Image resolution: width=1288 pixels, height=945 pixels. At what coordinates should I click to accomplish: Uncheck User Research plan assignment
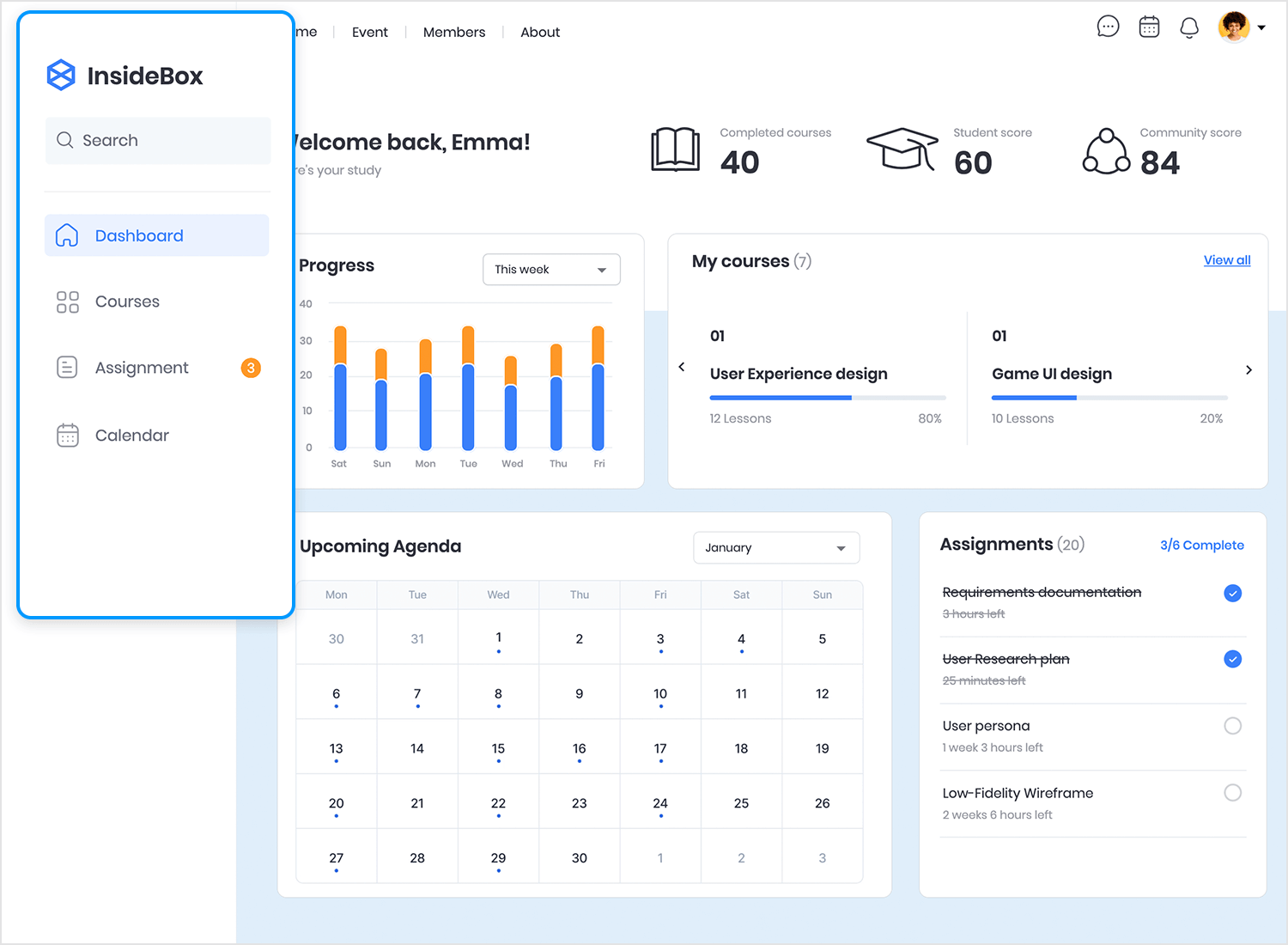click(x=1232, y=659)
